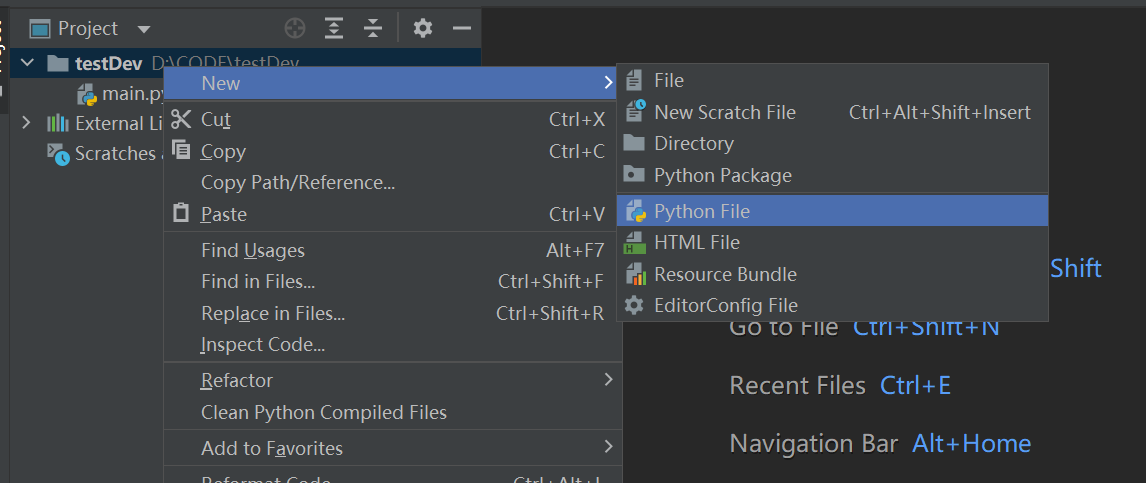
Task: Click the Copy icon in context menu
Action: (x=181, y=151)
